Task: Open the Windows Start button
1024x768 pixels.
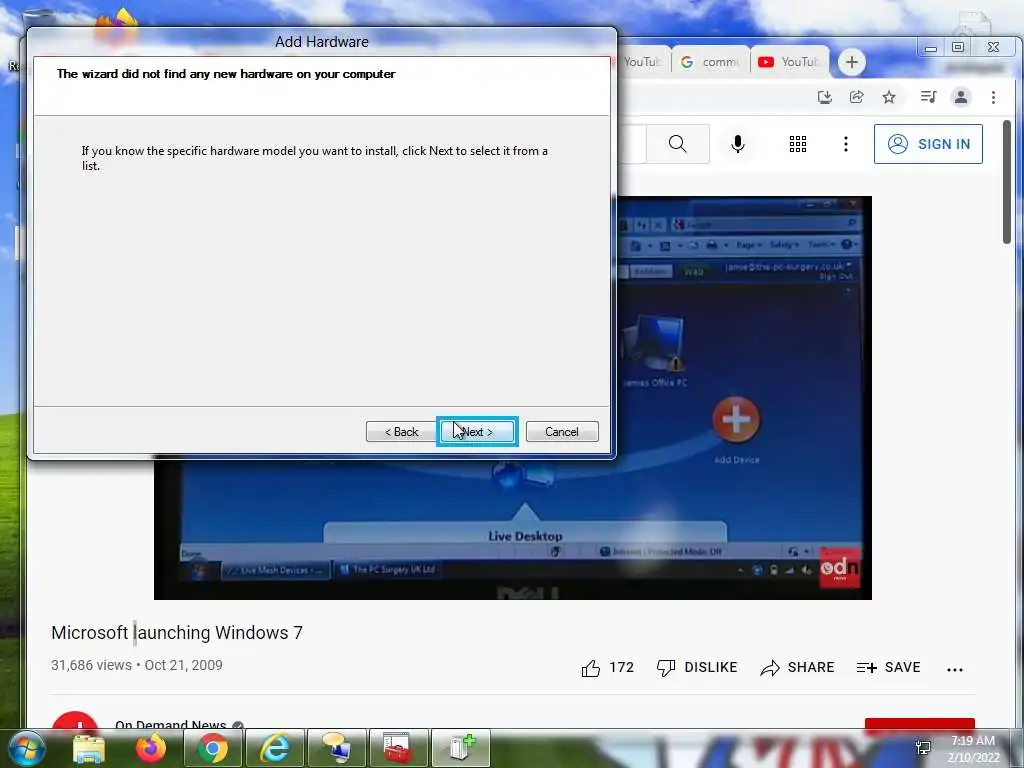Action: pos(26,748)
